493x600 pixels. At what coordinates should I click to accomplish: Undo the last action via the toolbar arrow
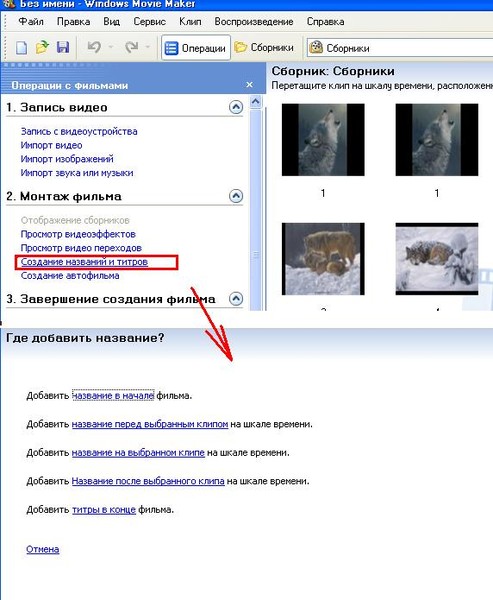94,47
